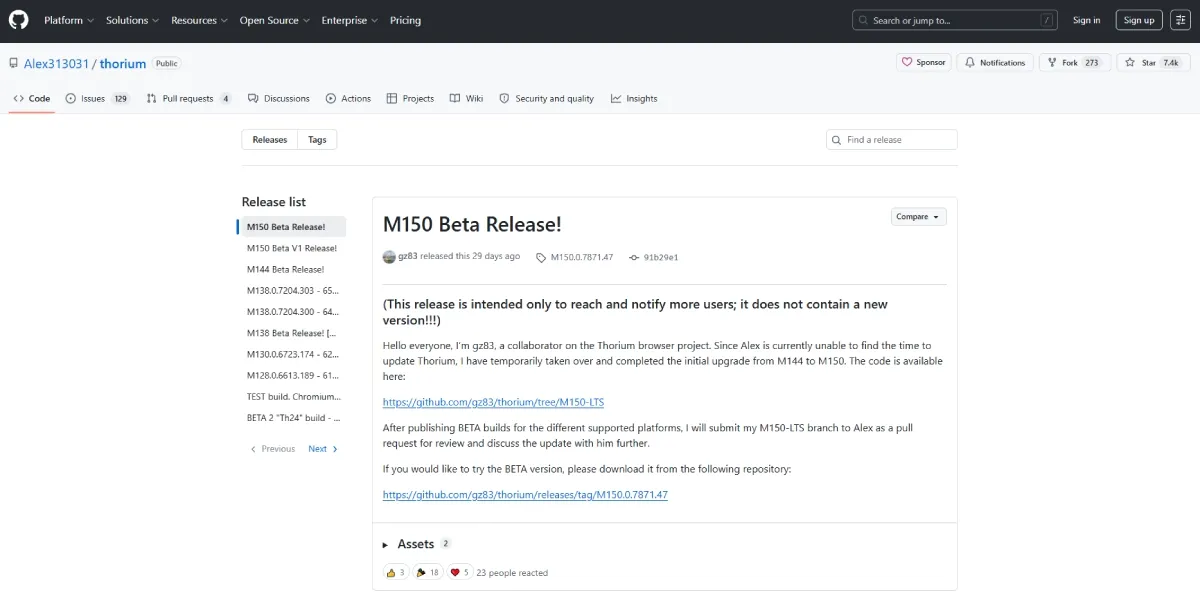This screenshot has width=1200, height=592.
Task: Click the slash shortcut key icon in search
Action: 1047,20
